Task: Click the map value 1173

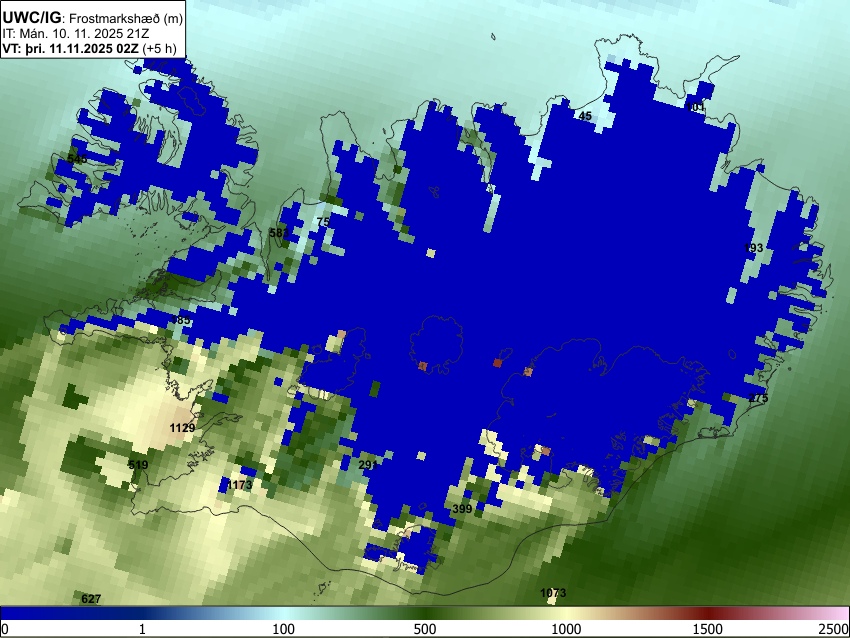Action: coord(240,485)
